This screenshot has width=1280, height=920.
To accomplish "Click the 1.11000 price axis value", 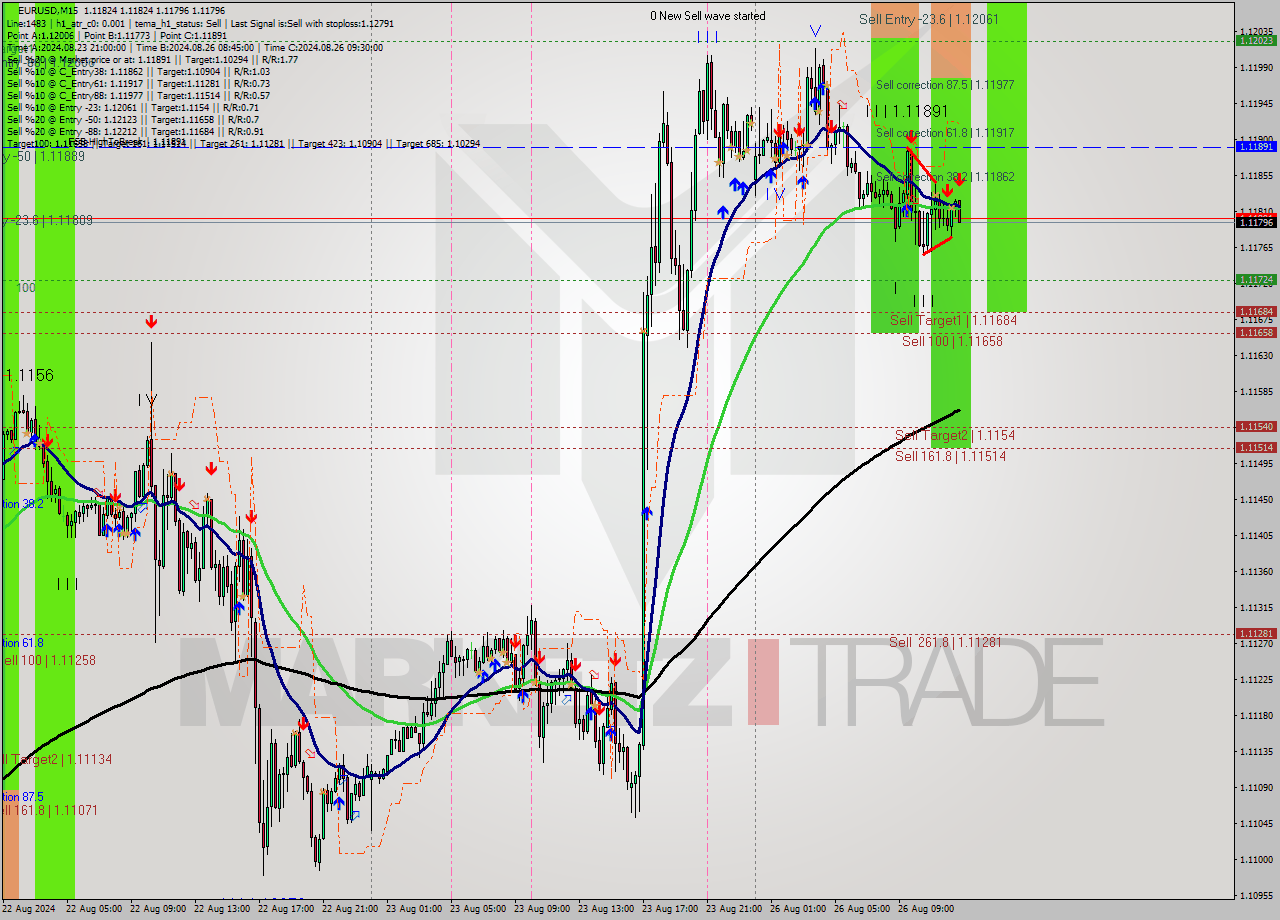I will point(1256,860).
